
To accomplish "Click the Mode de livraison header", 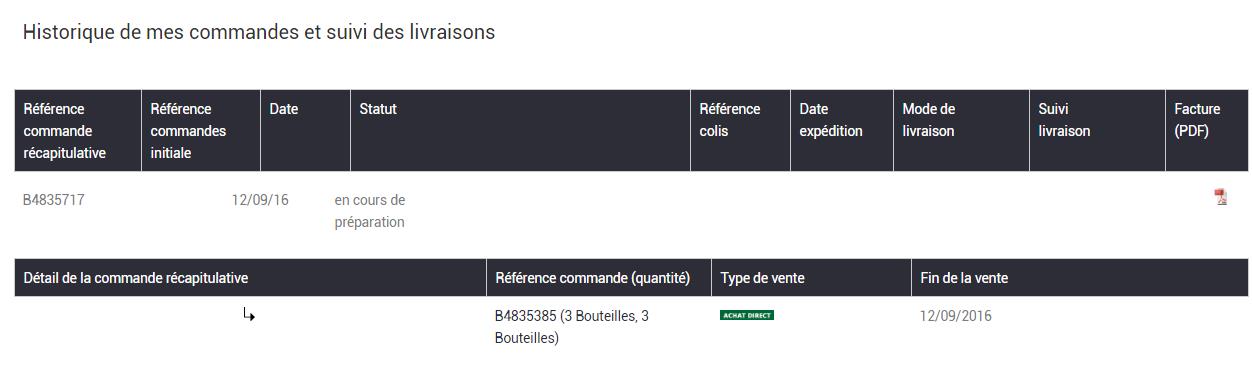I will (x=929, y=120).
